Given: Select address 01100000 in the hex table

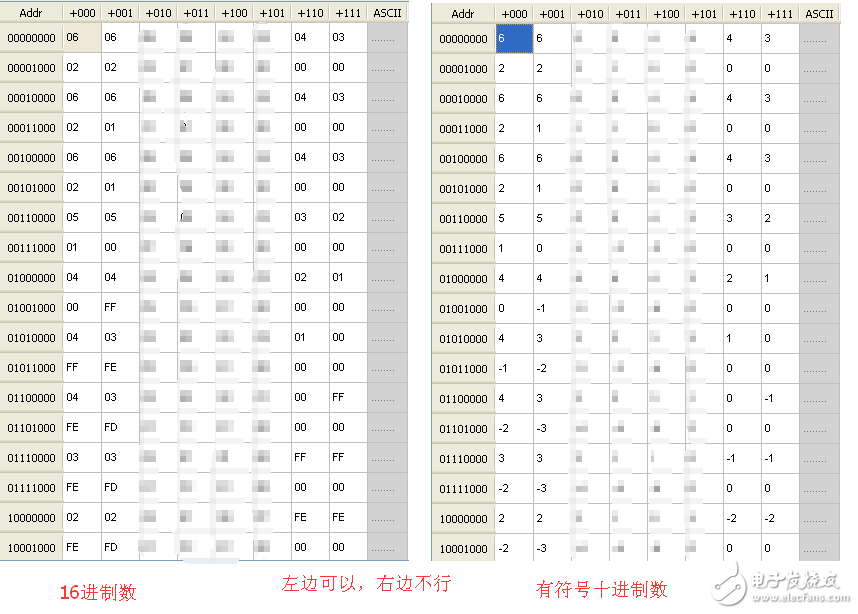Looking at the screenshot, I should tap(32, 398).
